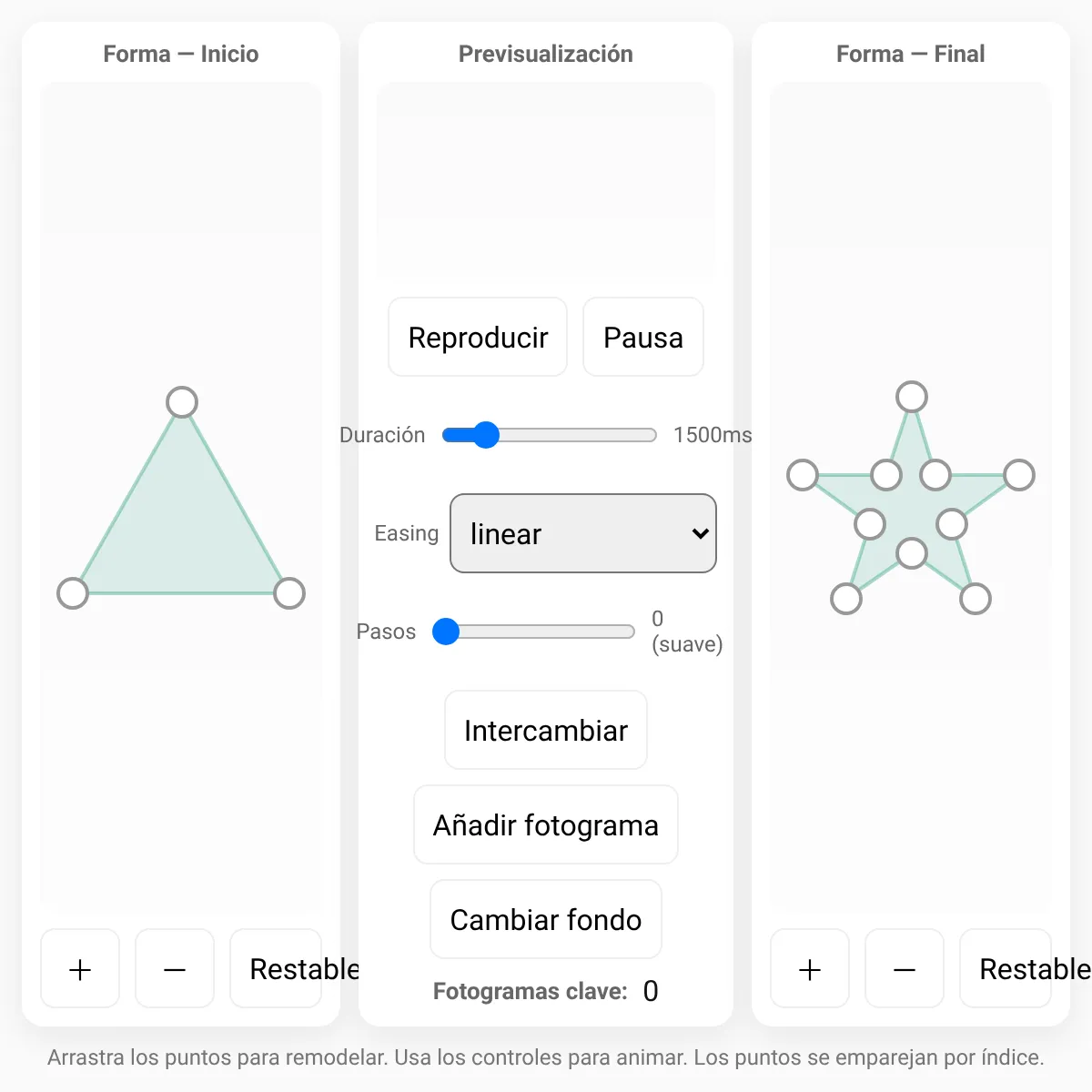
Task: Pause the animation with Pausa
Action: [x=643, y=338]
